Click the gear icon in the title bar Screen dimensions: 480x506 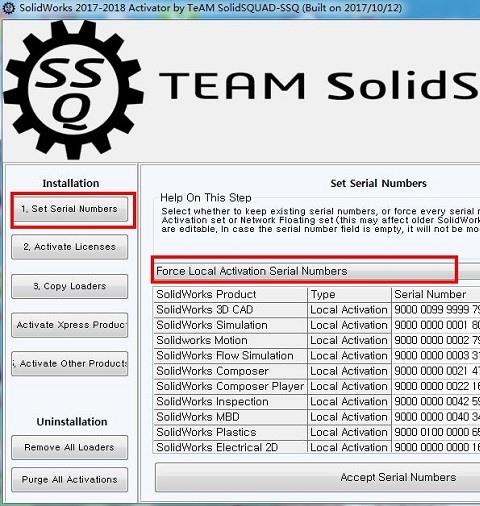8,8
